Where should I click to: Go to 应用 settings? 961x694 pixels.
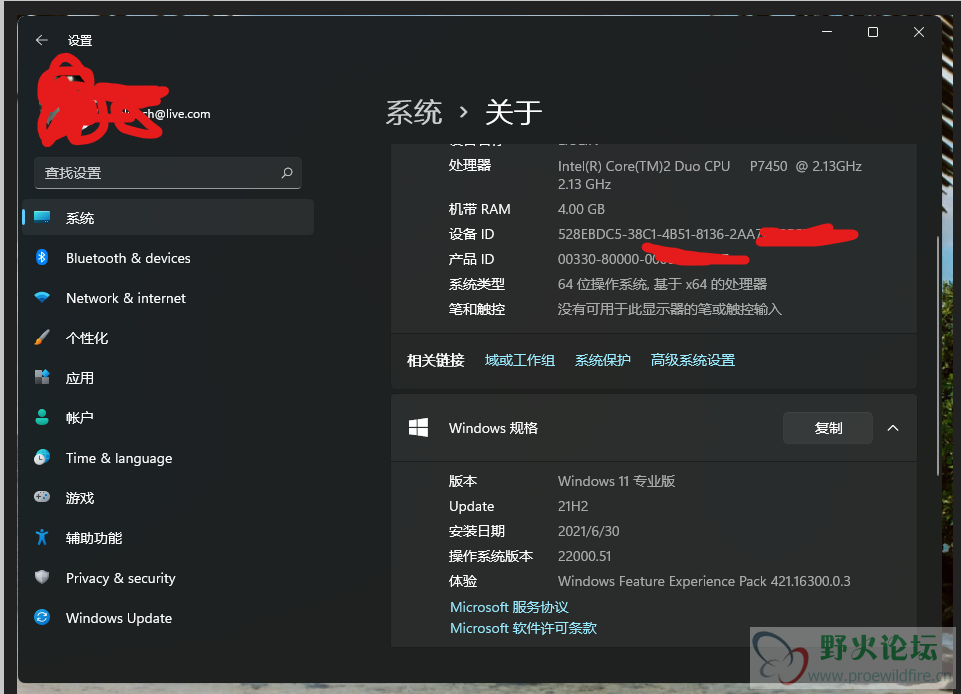168,378
